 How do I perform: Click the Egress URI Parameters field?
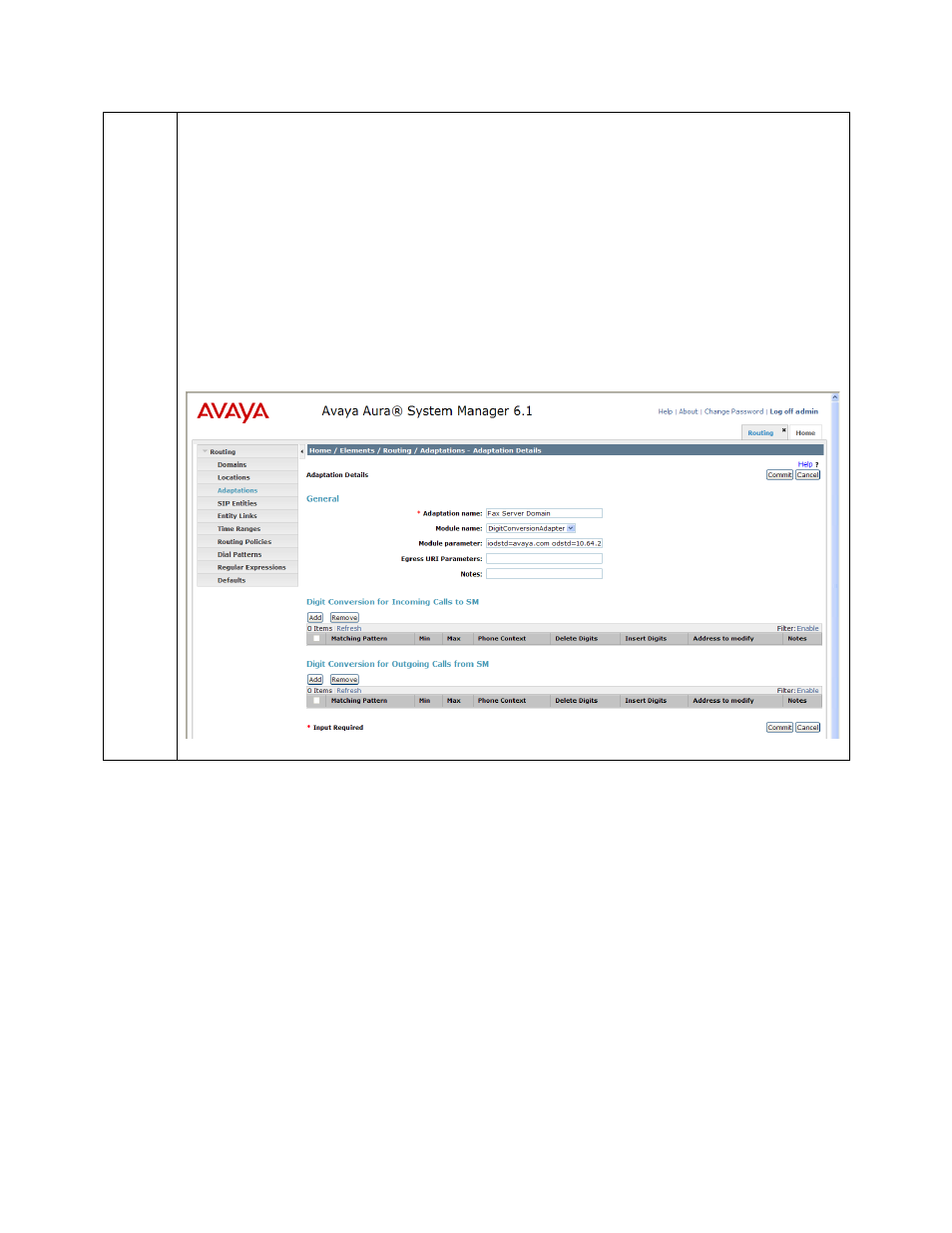(x=544, y=559)
